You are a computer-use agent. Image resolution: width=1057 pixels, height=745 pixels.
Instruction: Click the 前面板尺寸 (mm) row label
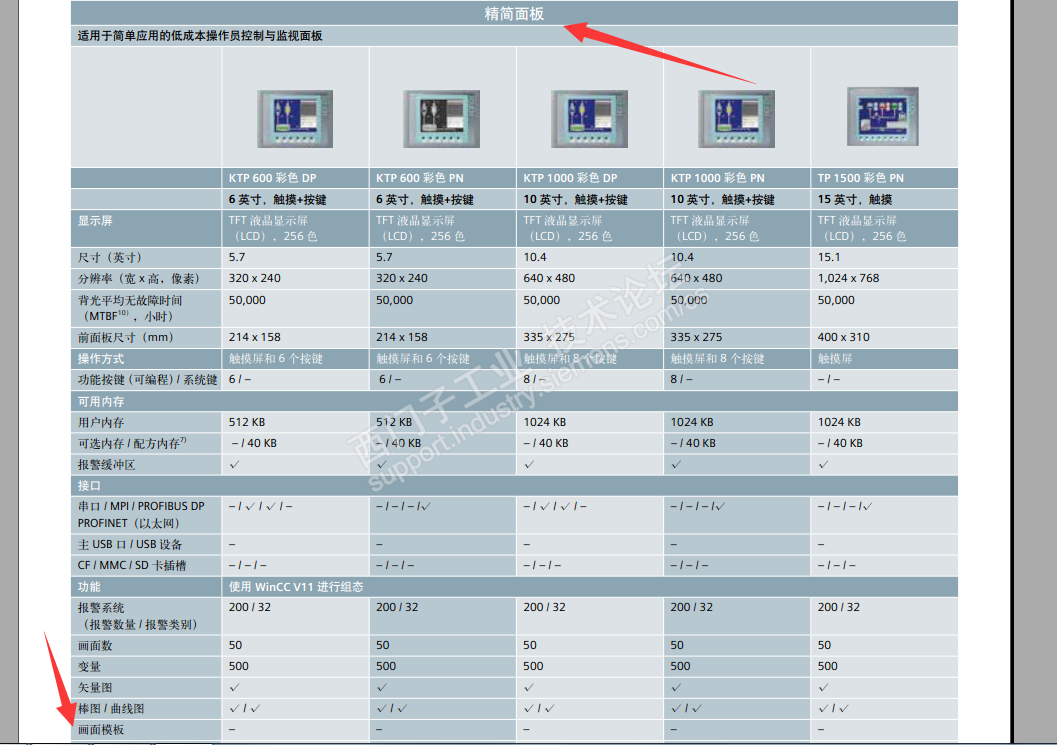click(x=125, y=337)
